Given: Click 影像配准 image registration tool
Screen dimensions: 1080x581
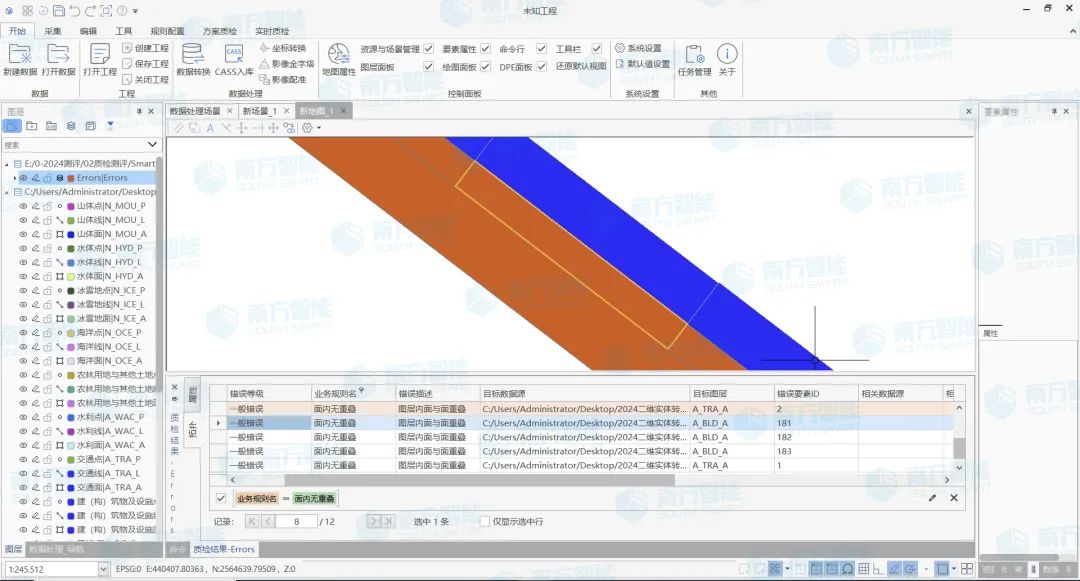Looking at the screenshot, I should coord(282,80).
